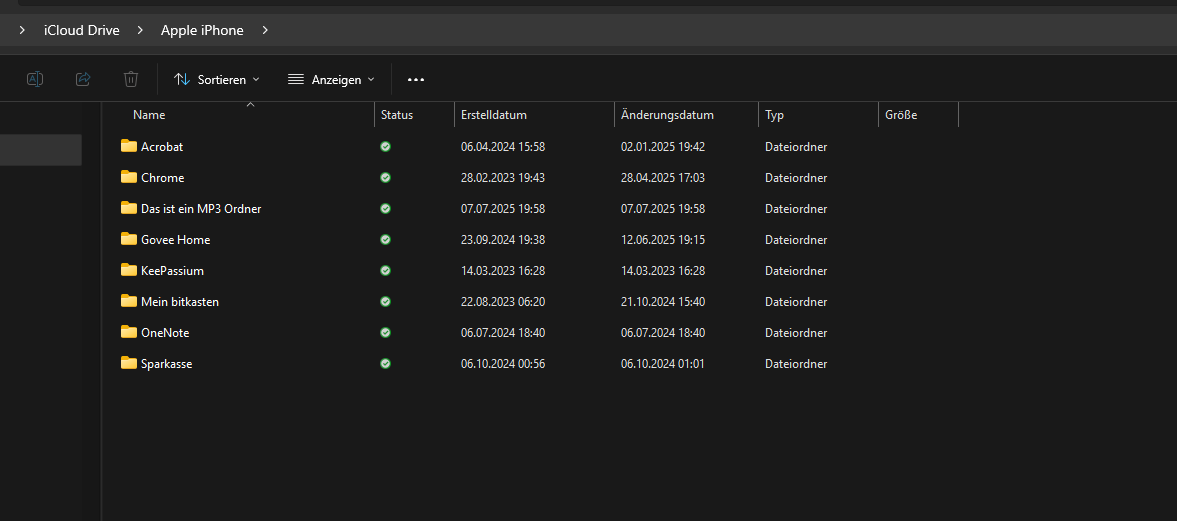1177x521 pixels.
Task: Expand the chevron before iCloud Drive breadcrumb
Action: coord(22,30)
